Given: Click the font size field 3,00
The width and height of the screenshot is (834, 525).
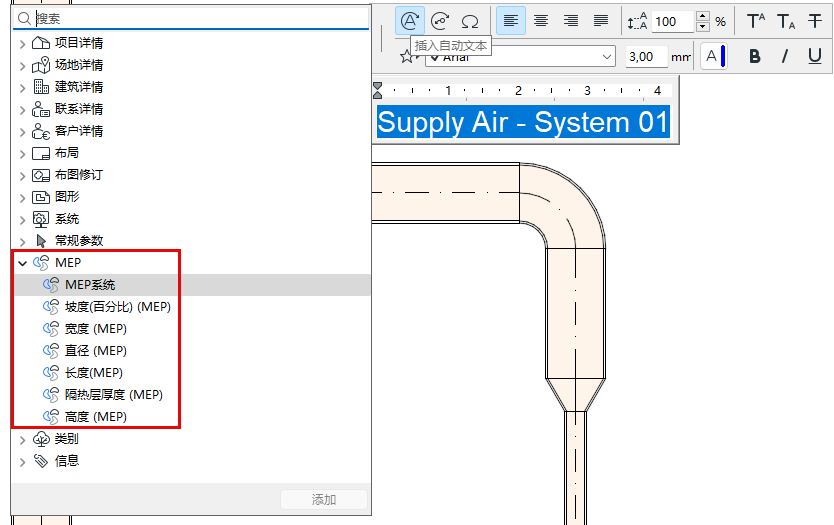Looking at the screenshot, I should [646, 56].
